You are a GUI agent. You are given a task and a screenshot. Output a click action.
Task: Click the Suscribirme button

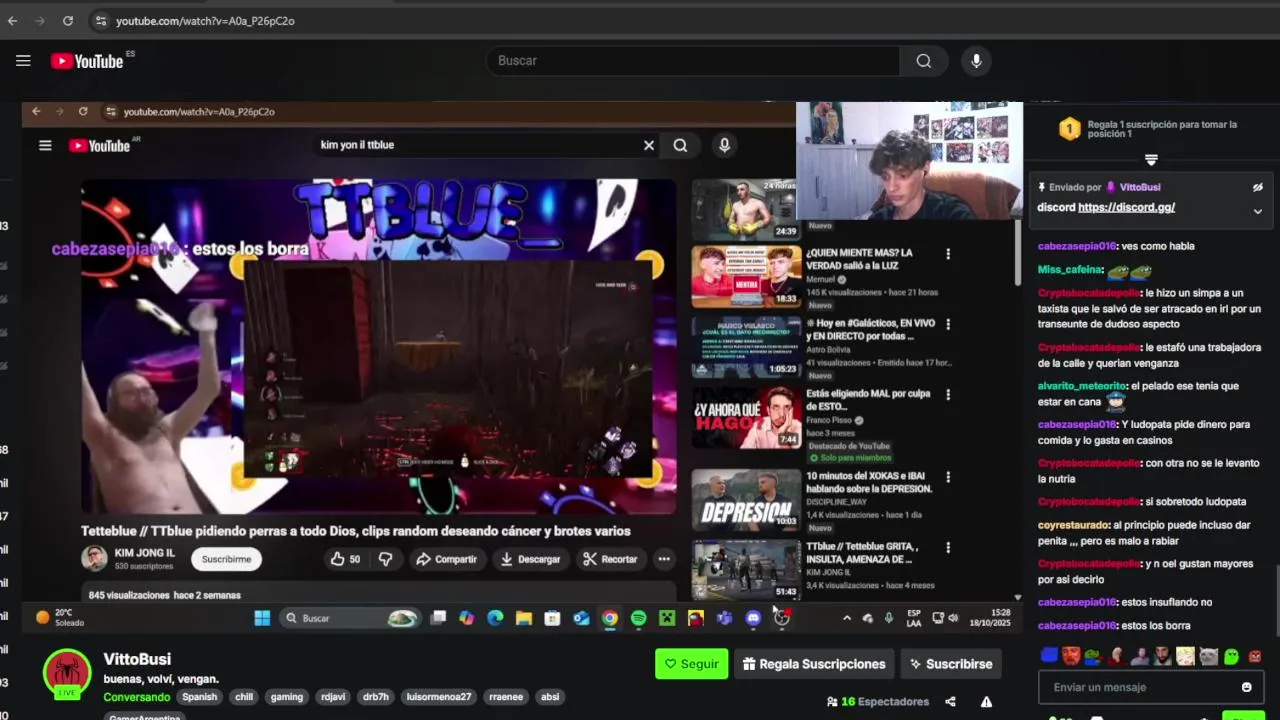[226, 559]
